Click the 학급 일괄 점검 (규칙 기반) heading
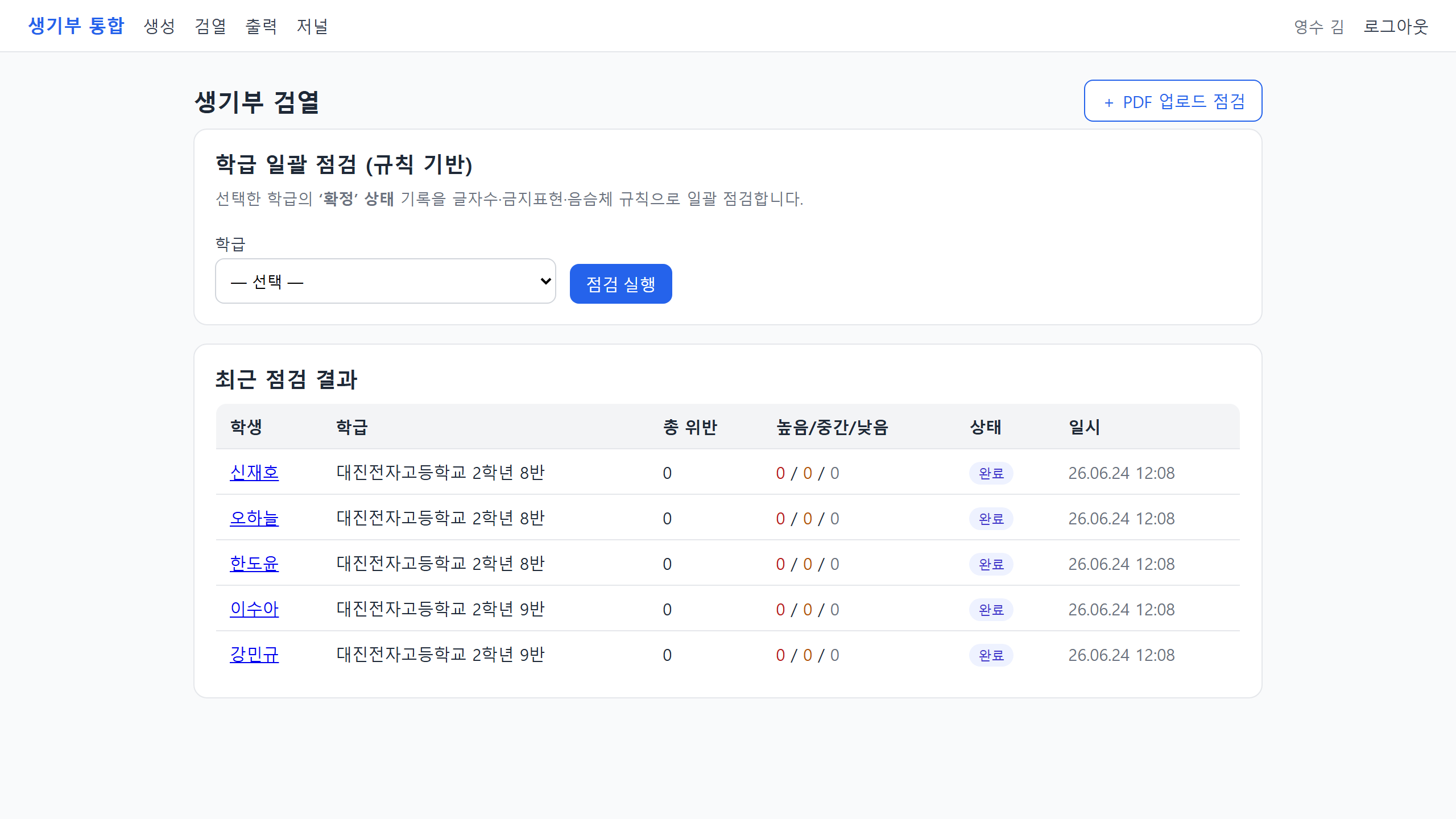 (344, 164)
